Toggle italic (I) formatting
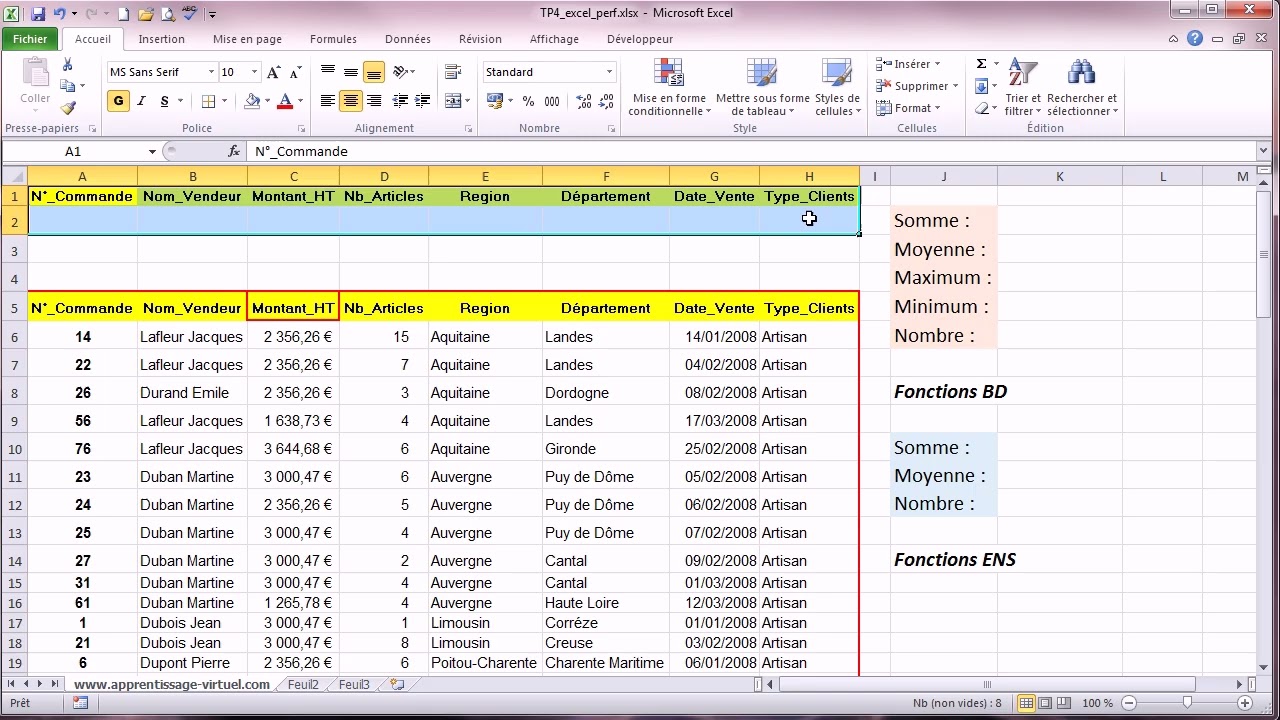Screen dimensions: 1280x720 [142, 101]
